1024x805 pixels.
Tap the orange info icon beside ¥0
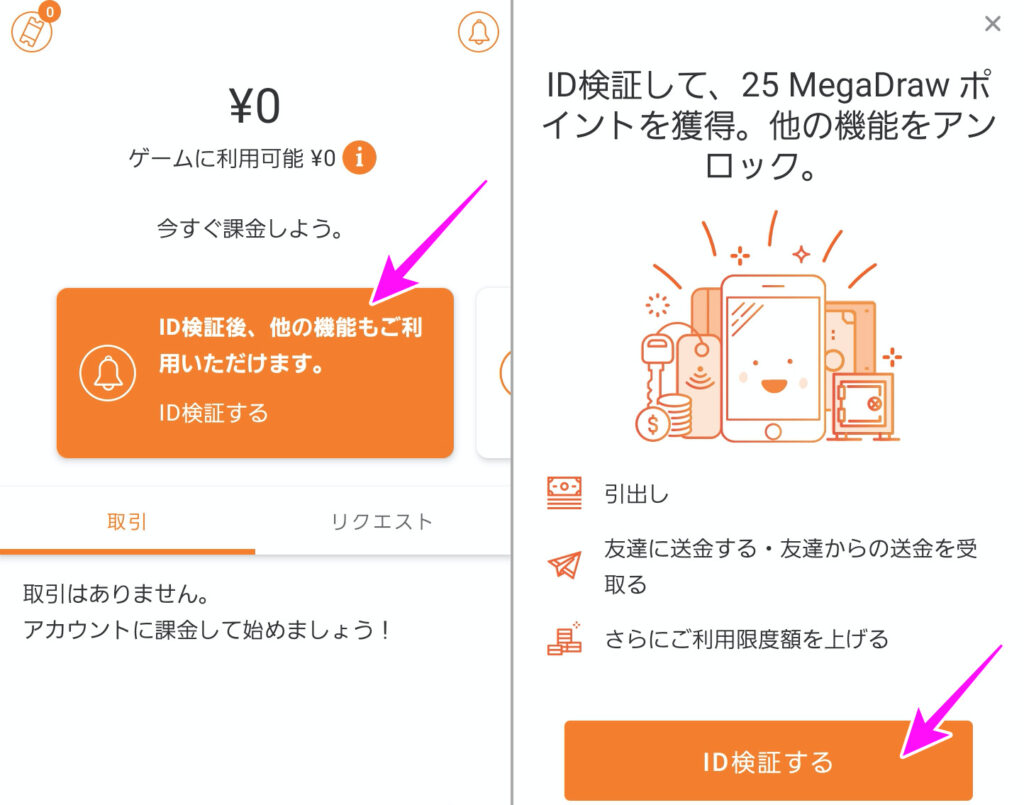[359, 157]
